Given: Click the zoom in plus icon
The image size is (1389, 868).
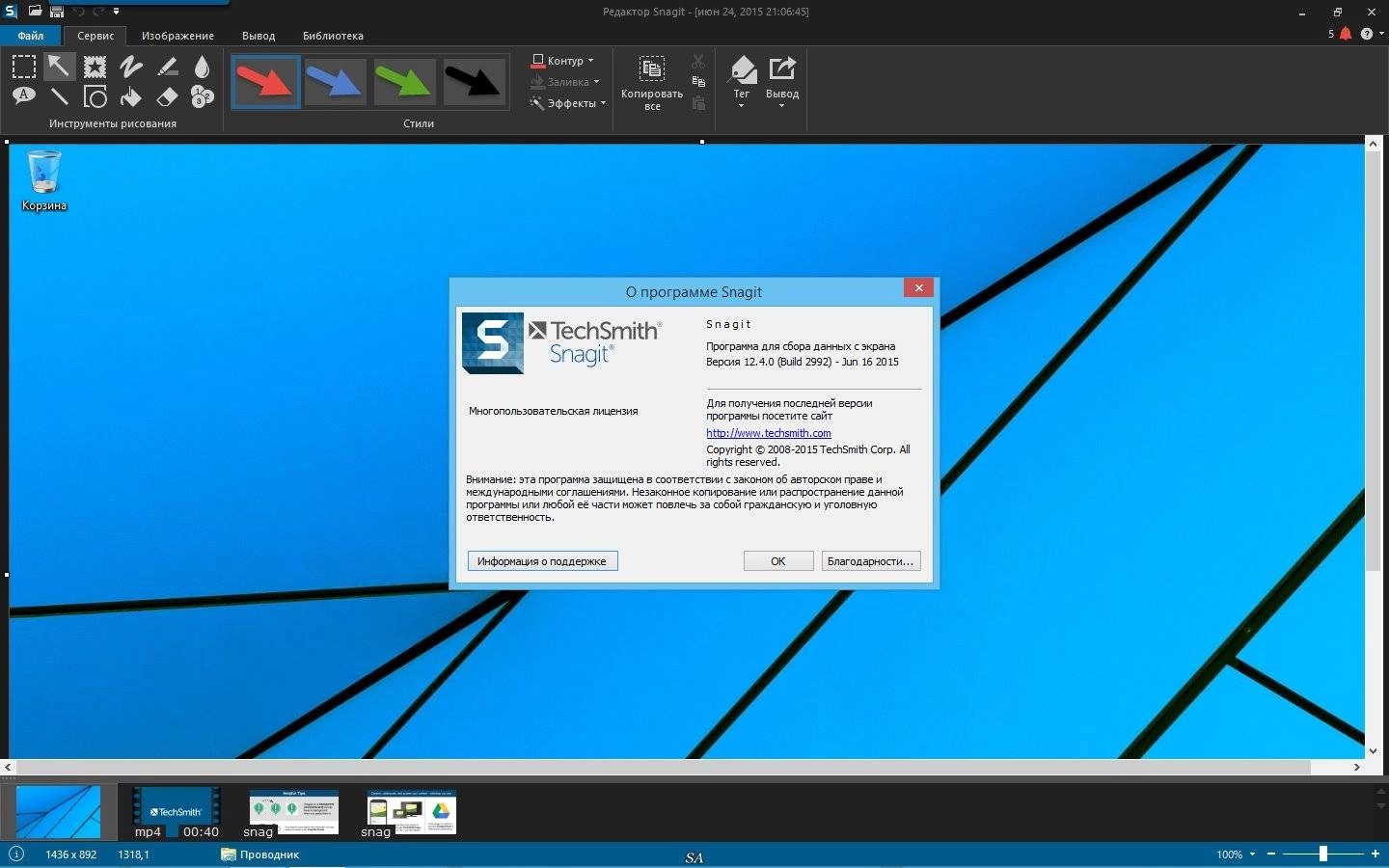Looking at the screenshot, I should tap(1375, 854).
